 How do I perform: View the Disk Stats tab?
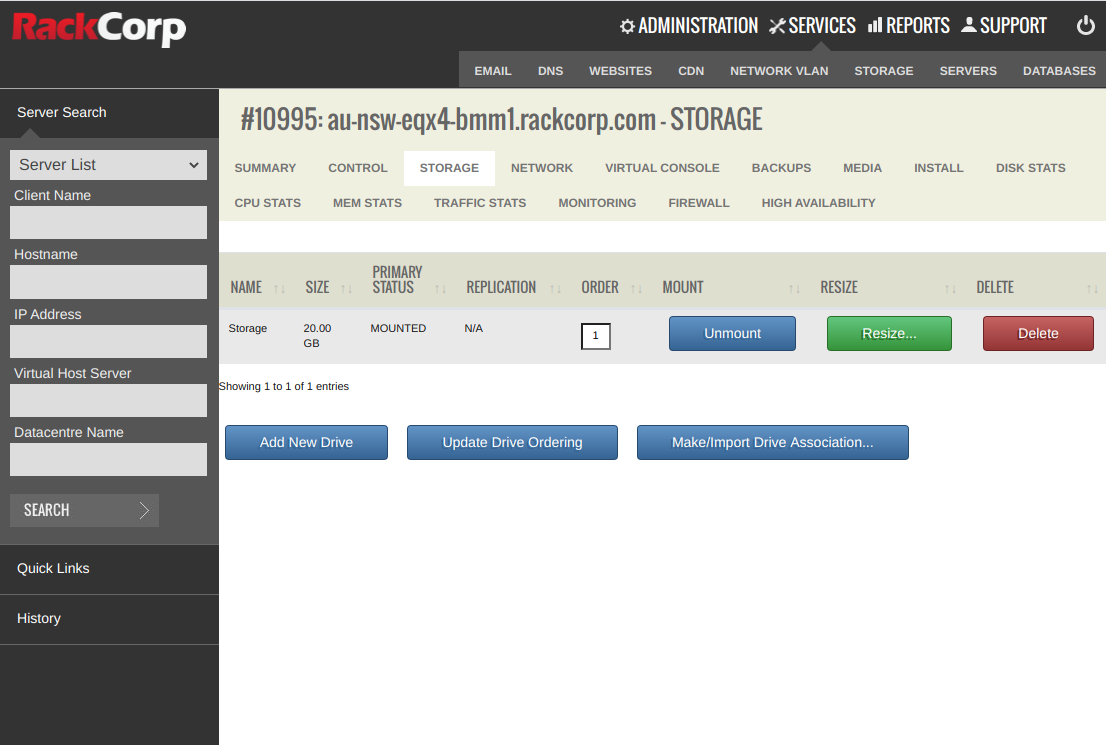(1031, 168)
